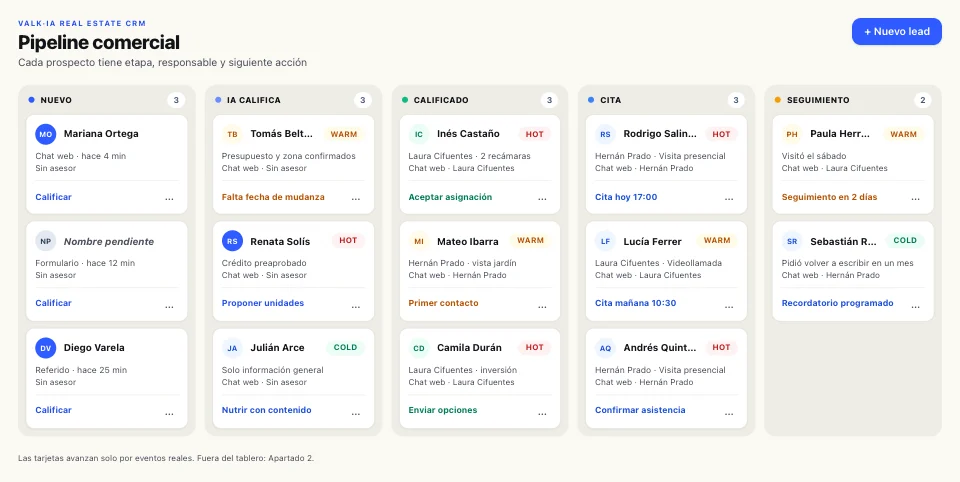Click the count badge in NUEVO column

point(176,100)
